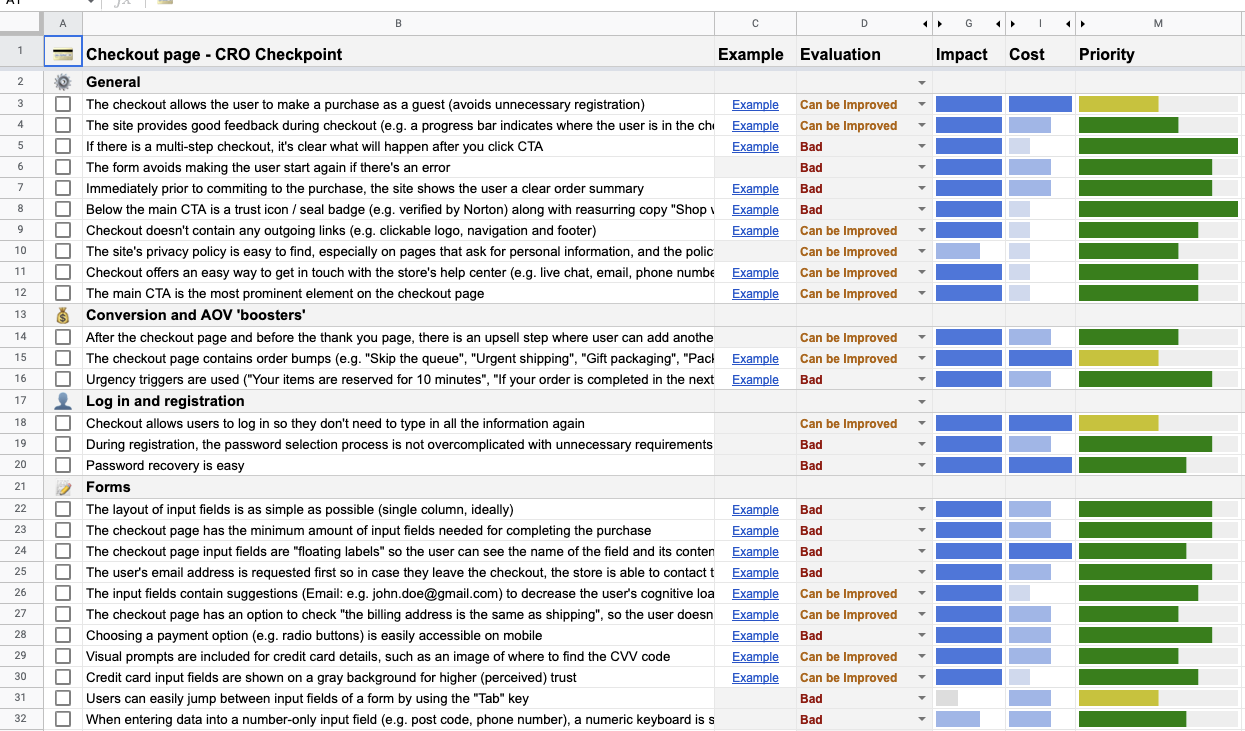The image size is (1245, 731).
Task: Check the upsell step checkbox in row 14
Action: (x=63, y=338)
